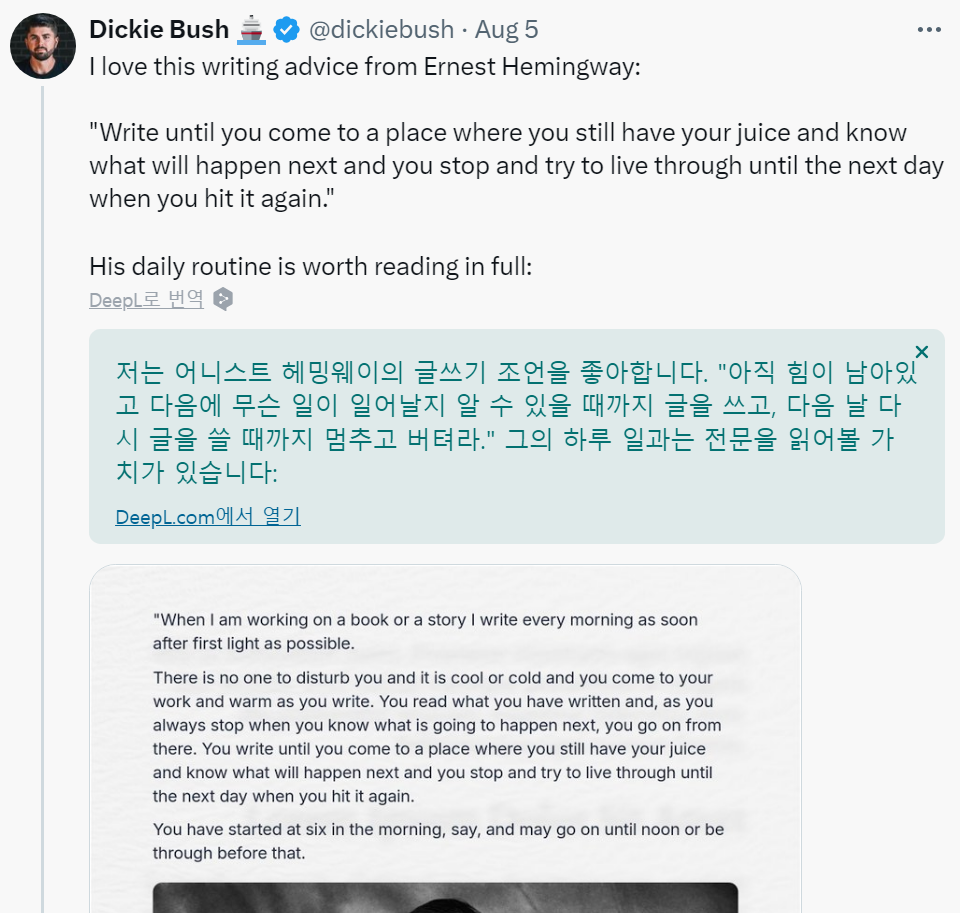Open the translation at "DeepL.com에서 열기"

pyautogui.click(x=207, y=516)
